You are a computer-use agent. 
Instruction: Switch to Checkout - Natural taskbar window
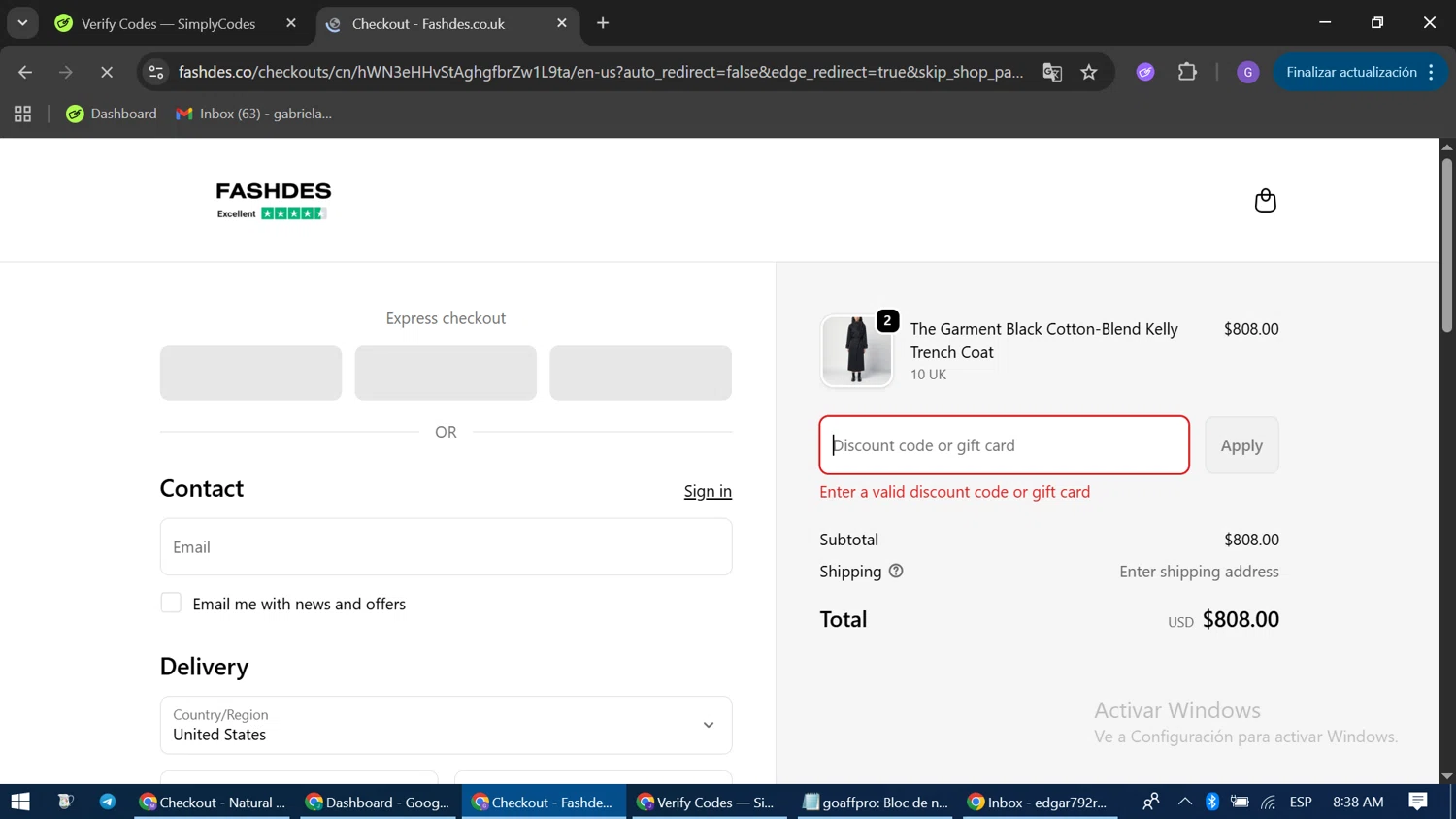(213, 802)
